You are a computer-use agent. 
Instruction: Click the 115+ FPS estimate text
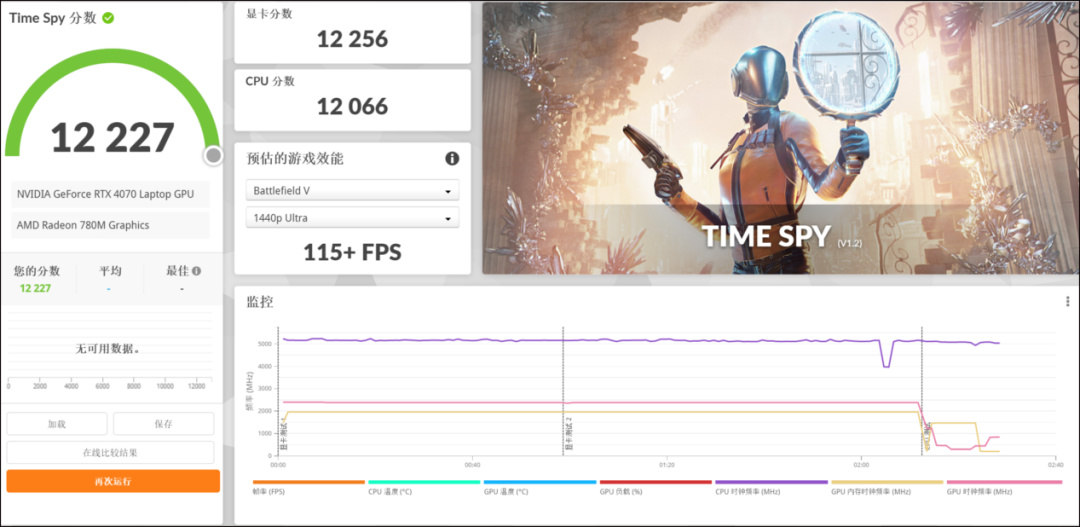tap(352, 252)
